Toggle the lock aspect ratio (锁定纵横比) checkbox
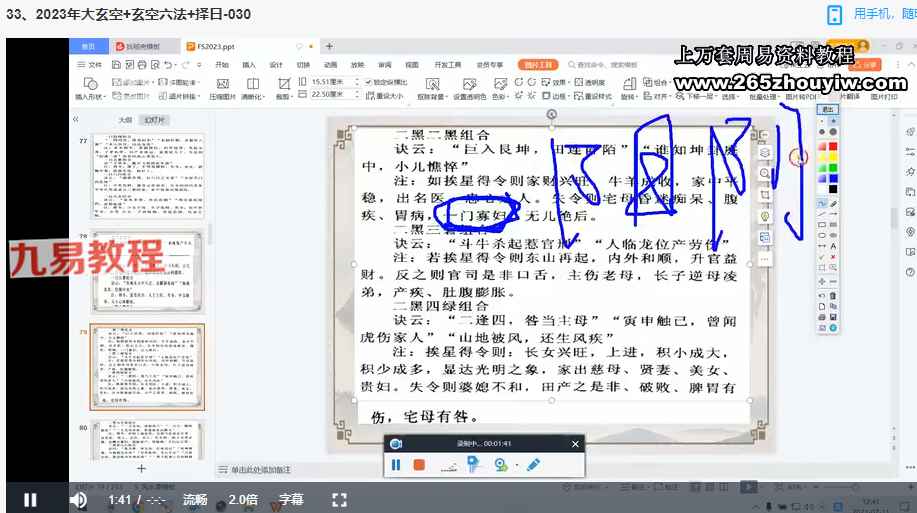The width and height of the screenshot is (917, 513). 369,81
